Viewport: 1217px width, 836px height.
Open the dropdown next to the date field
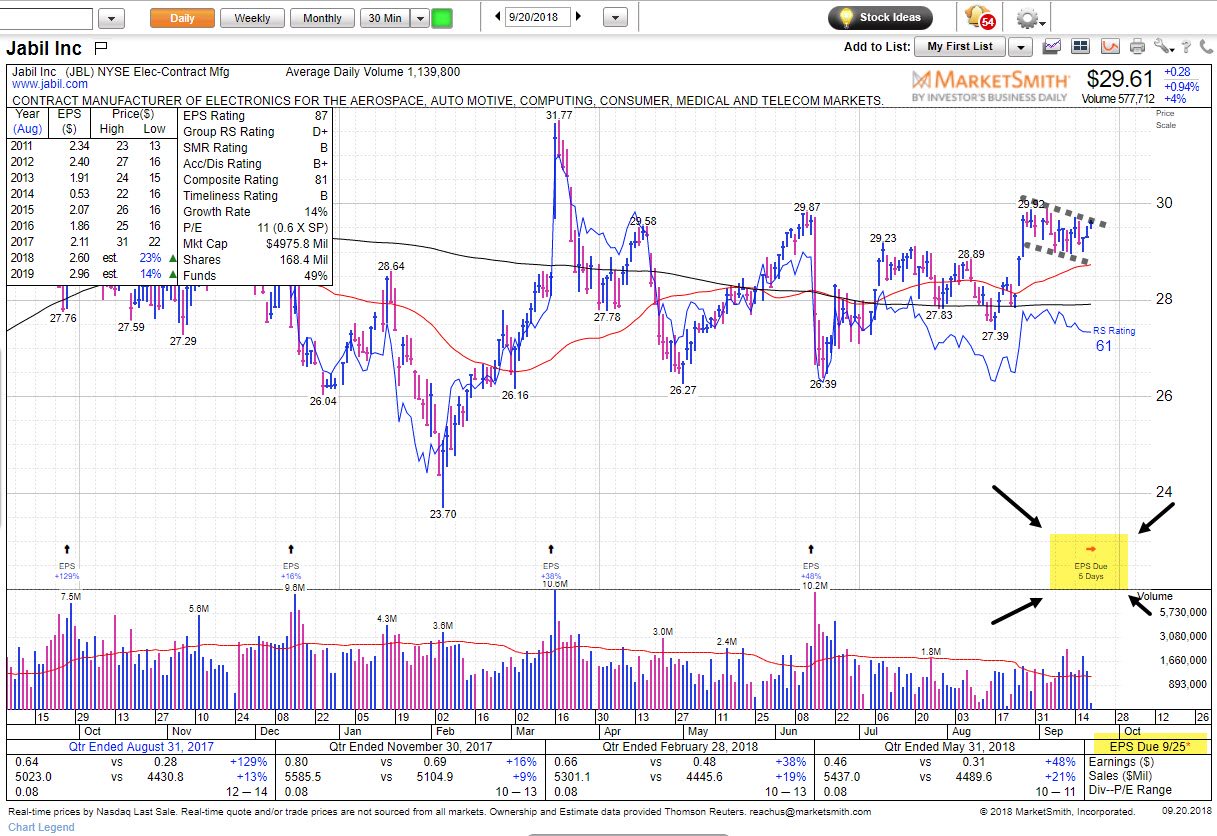tap(617, 18)
